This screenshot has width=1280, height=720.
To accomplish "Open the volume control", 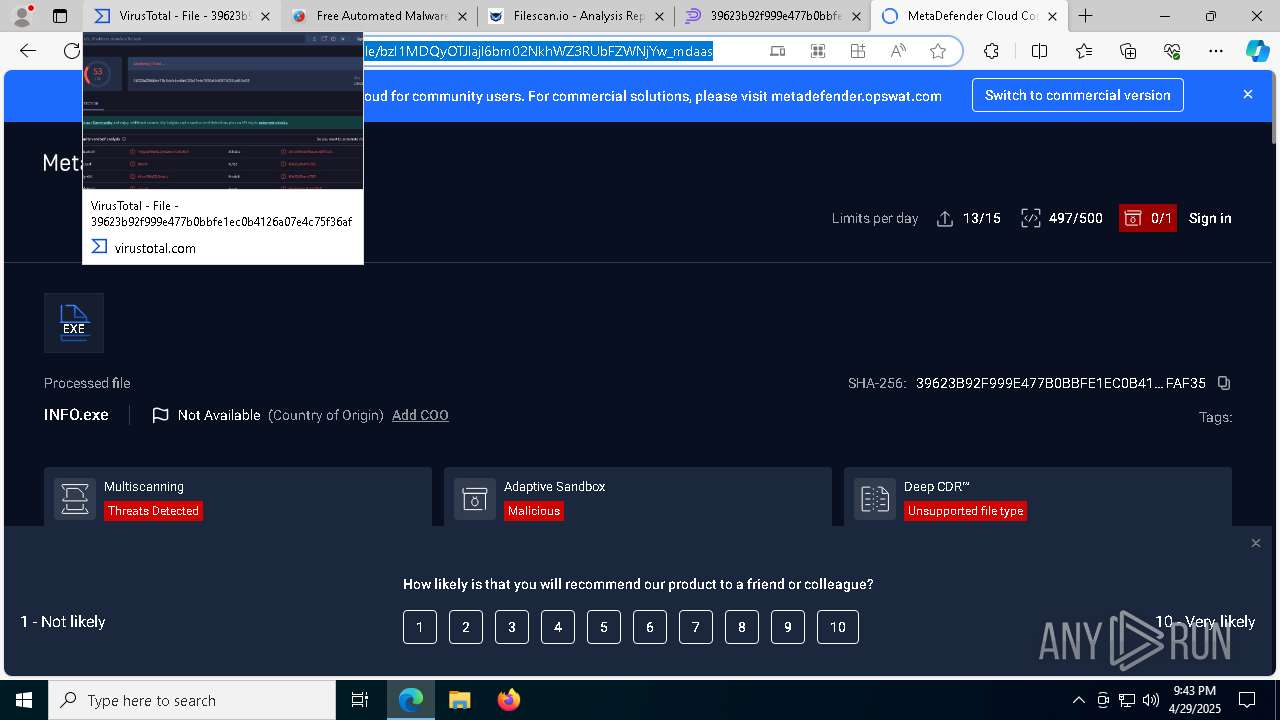I will pos(1151,700).
